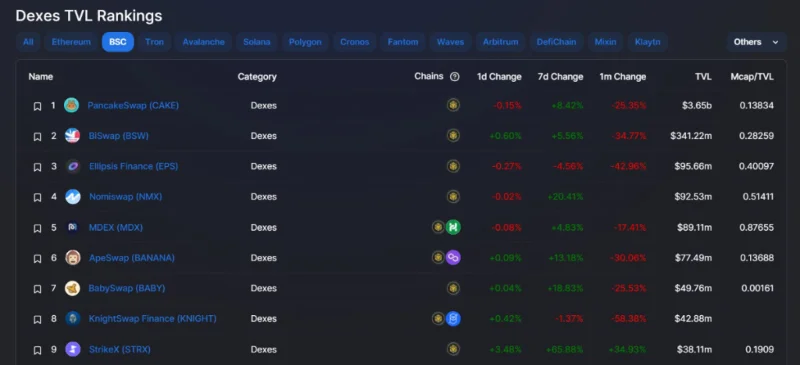Open the ApeSwap (BANANA) link
Image resolution: width=800 pixels, height=365 pixels.
(132, 258)
